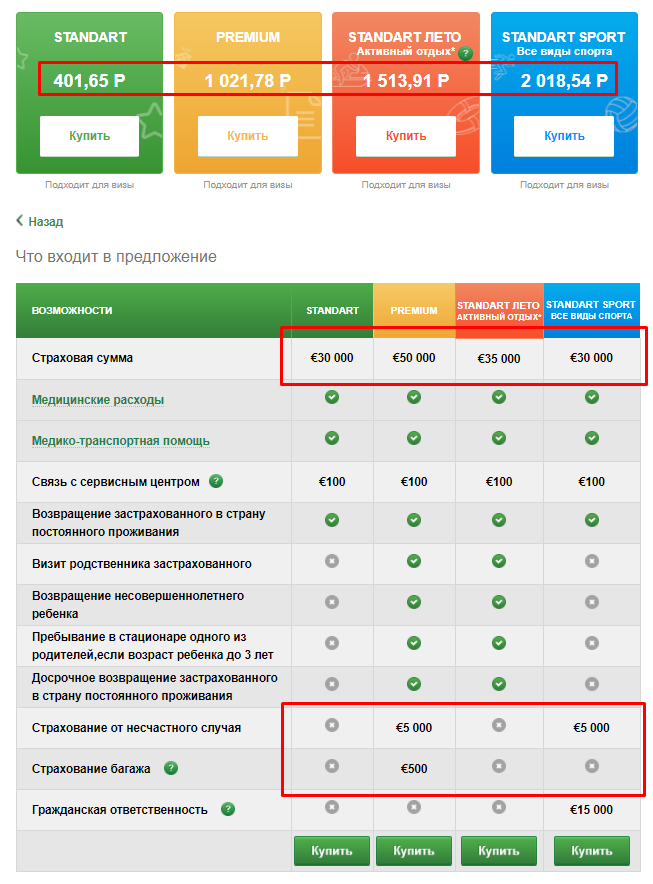Image resolution: width=653 pixels, height=884 pixels.
Task: Click help icon beside Гражданская ответственность
Action: (228, 809)
